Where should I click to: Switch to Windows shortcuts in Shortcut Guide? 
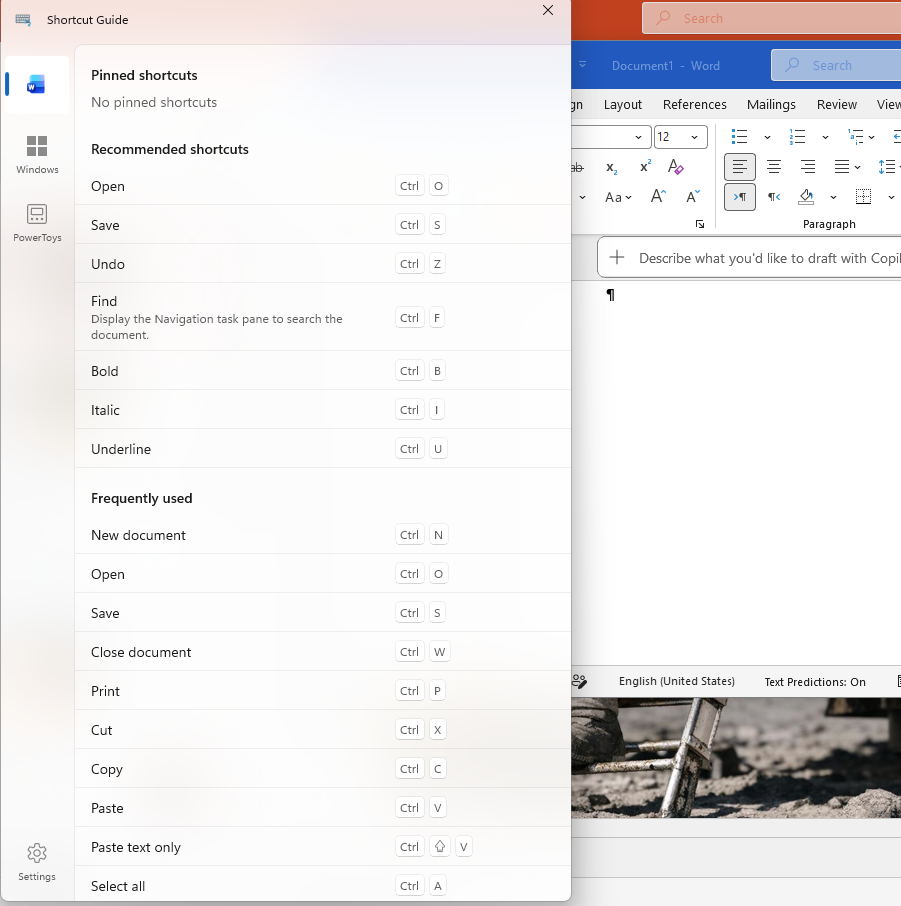[37, 154]
